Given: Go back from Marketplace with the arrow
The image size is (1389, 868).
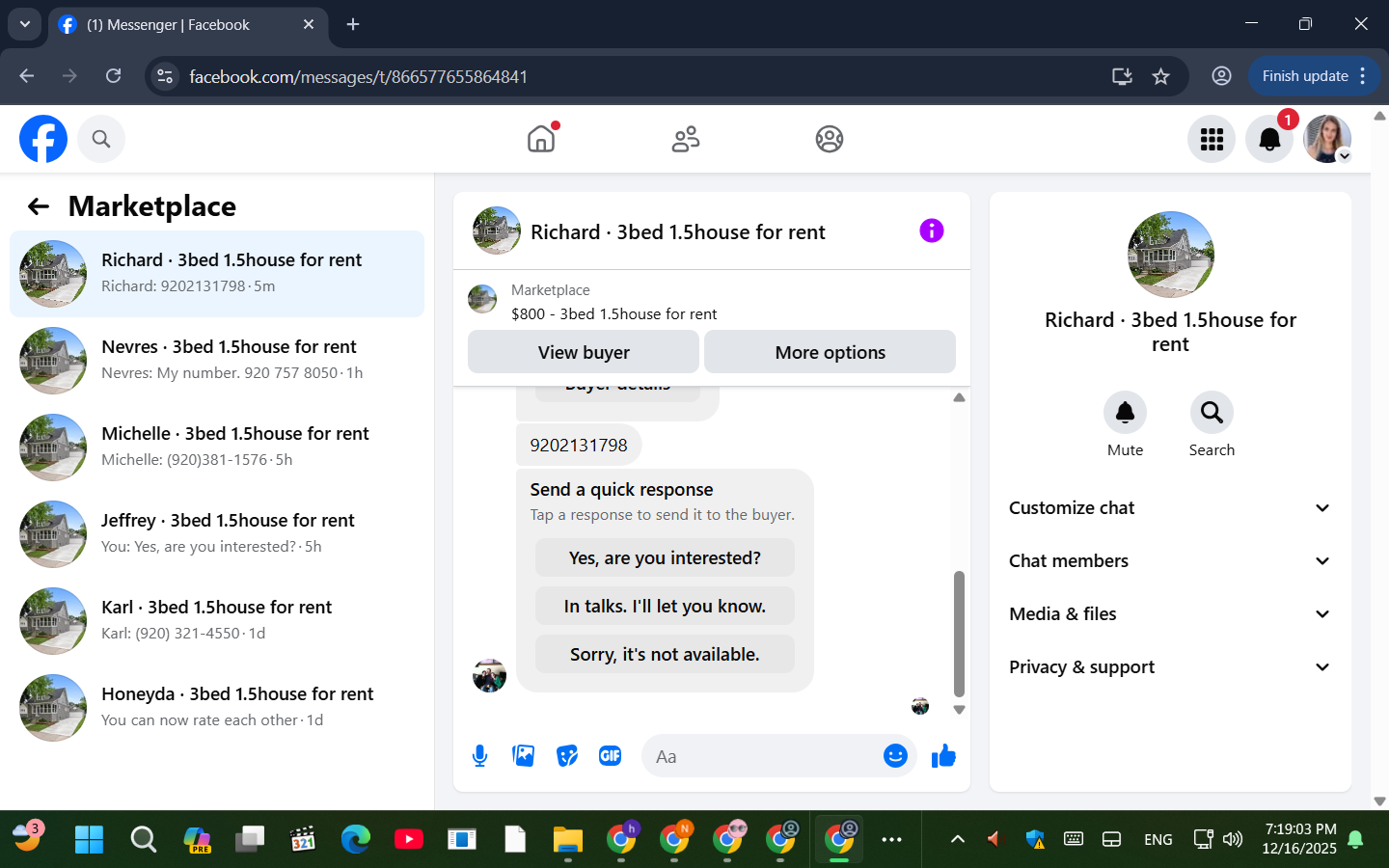Looking at the screenshot, I should pyautogui.click(x=39, y=206).
